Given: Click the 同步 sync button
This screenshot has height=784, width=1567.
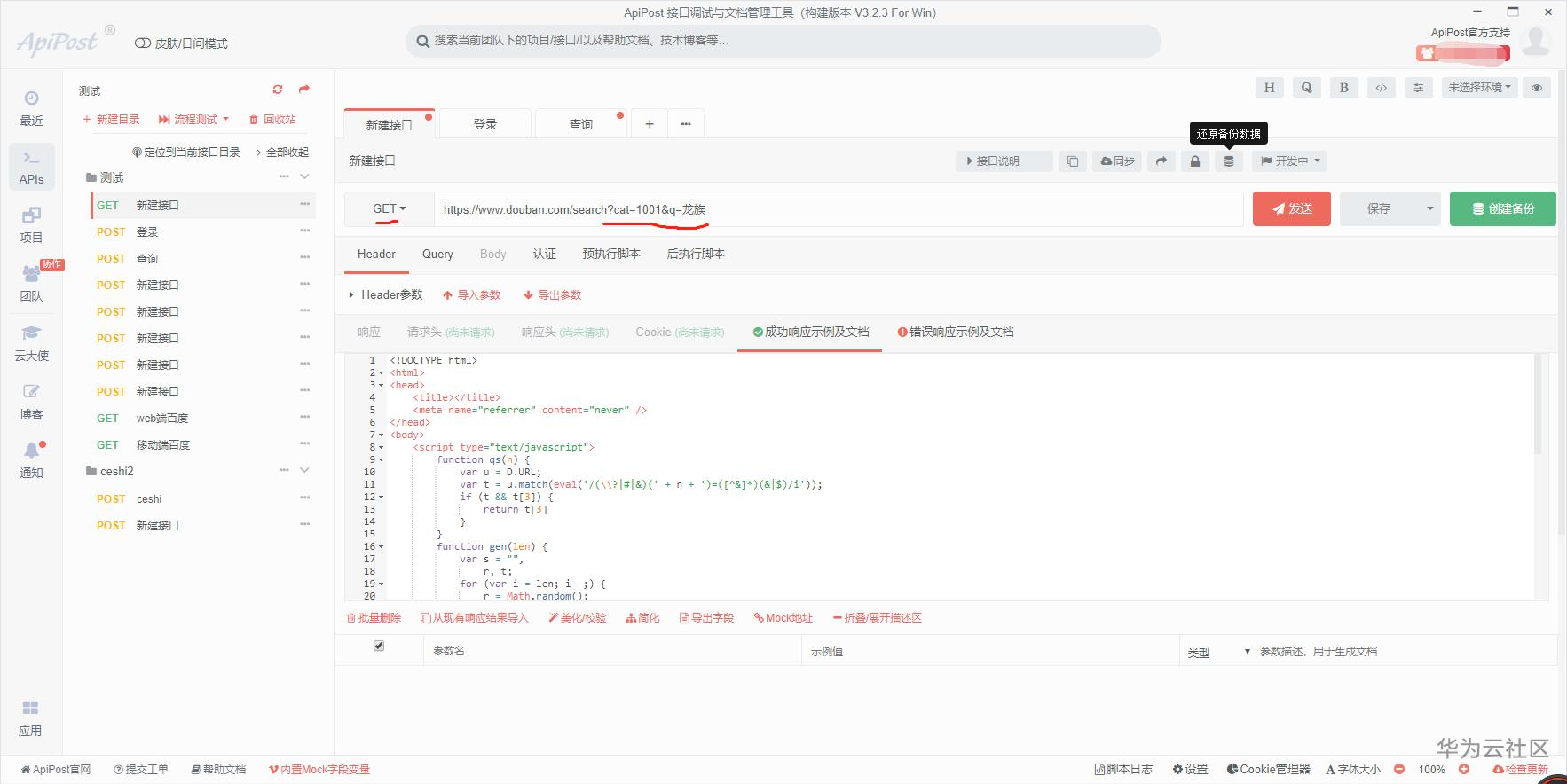Looking at the screenshot, I should tap(1118, 161).
